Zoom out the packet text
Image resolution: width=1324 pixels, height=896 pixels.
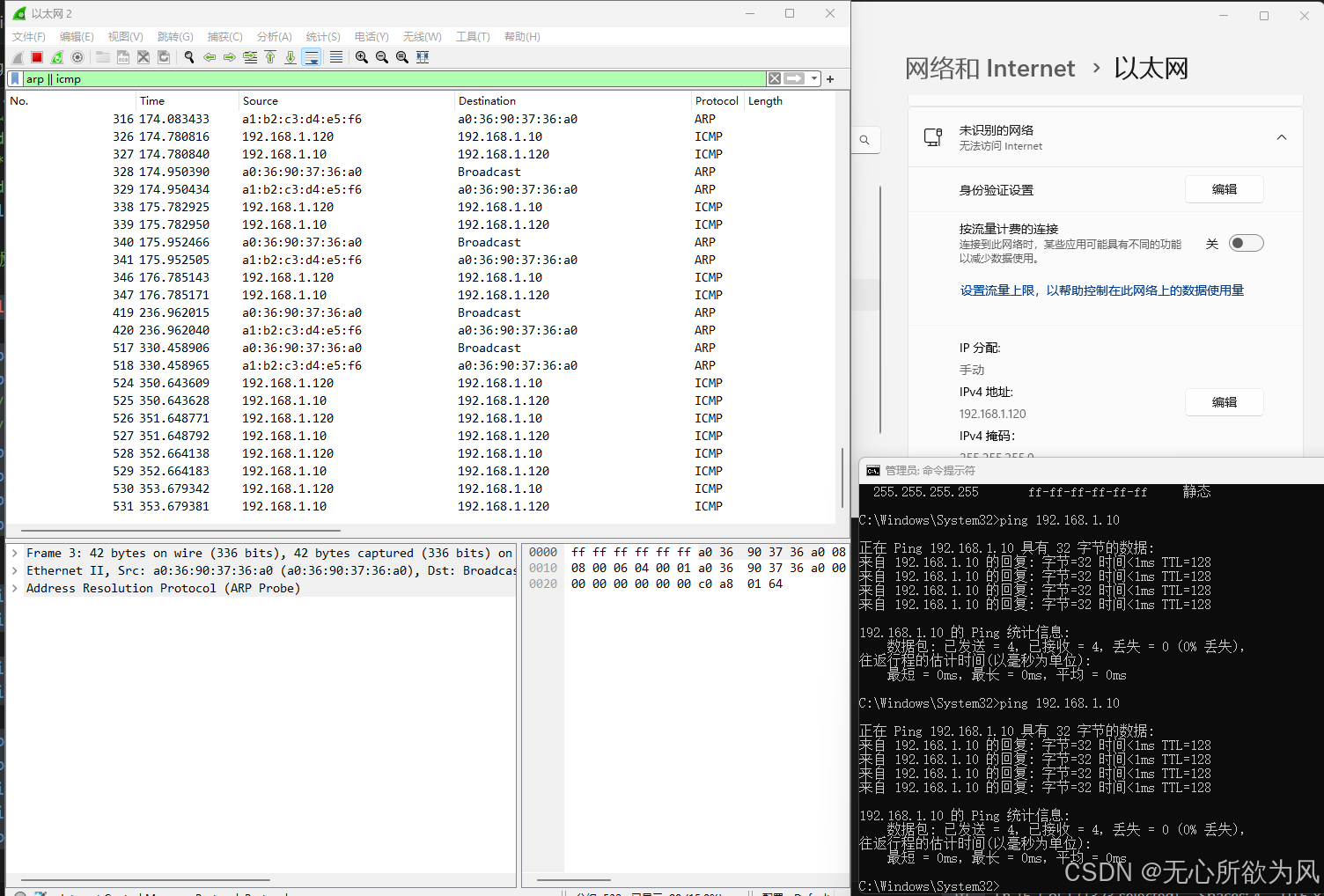[382, 57]
